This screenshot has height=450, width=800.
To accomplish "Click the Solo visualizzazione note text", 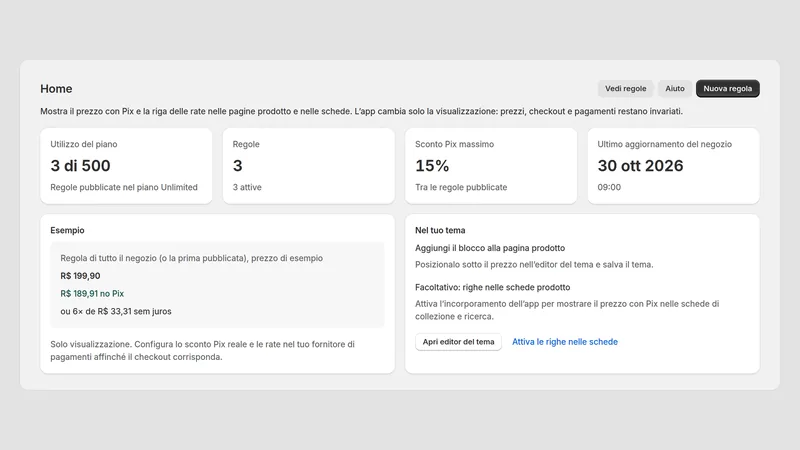I will point(203,351).
